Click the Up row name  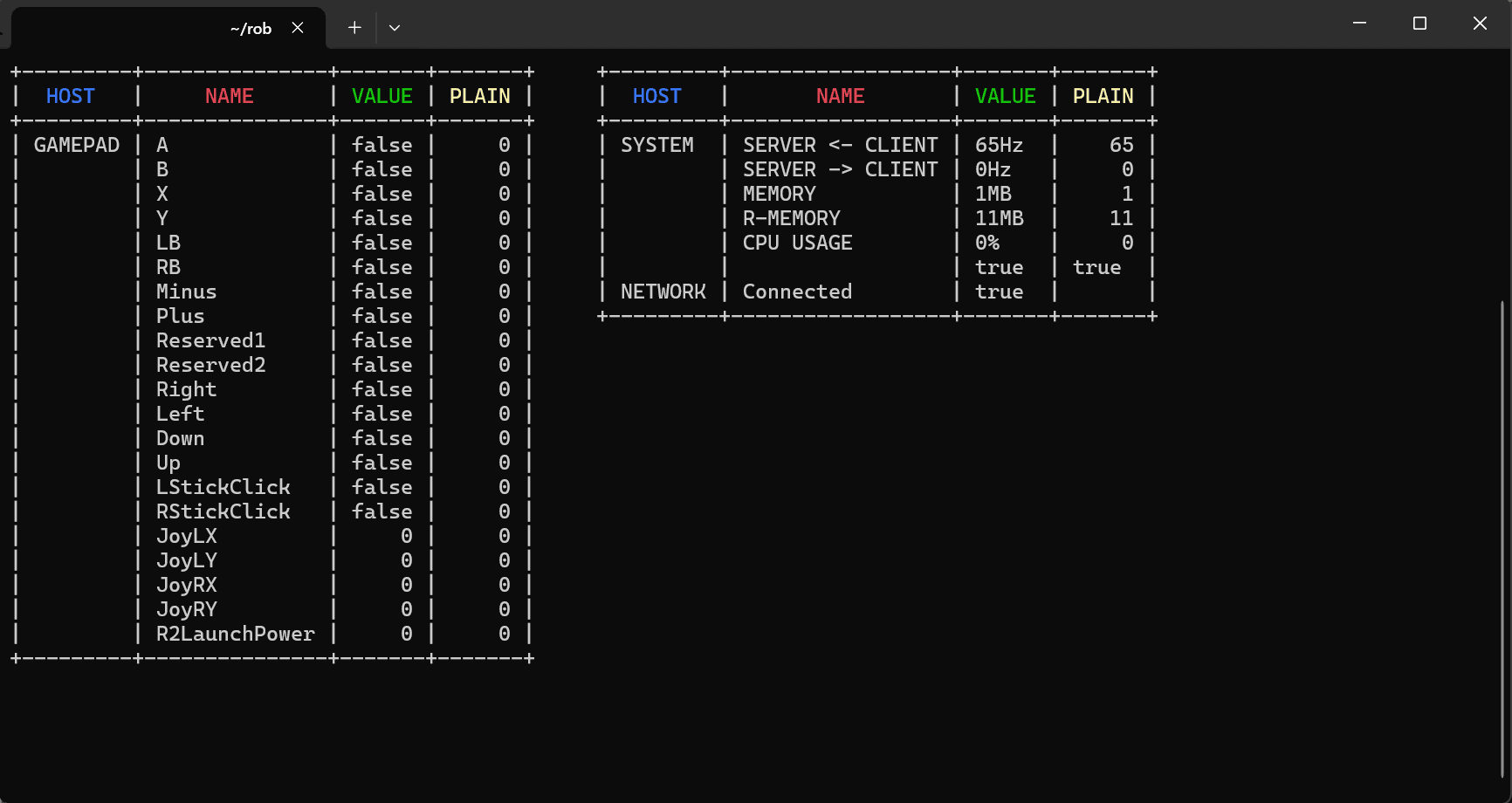168,463
